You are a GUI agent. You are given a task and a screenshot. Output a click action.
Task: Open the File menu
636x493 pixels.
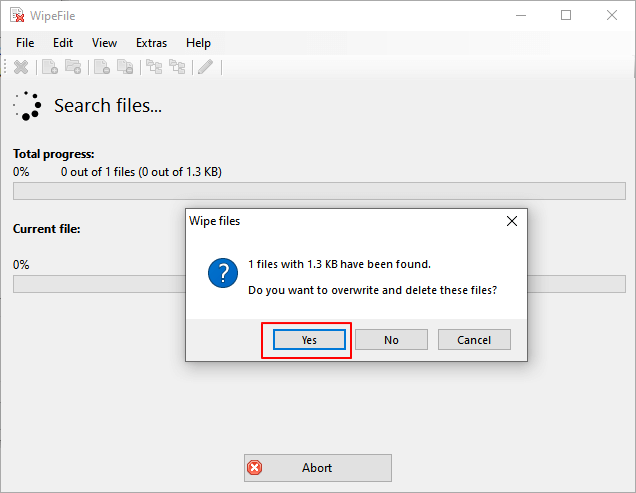(25, 43)
